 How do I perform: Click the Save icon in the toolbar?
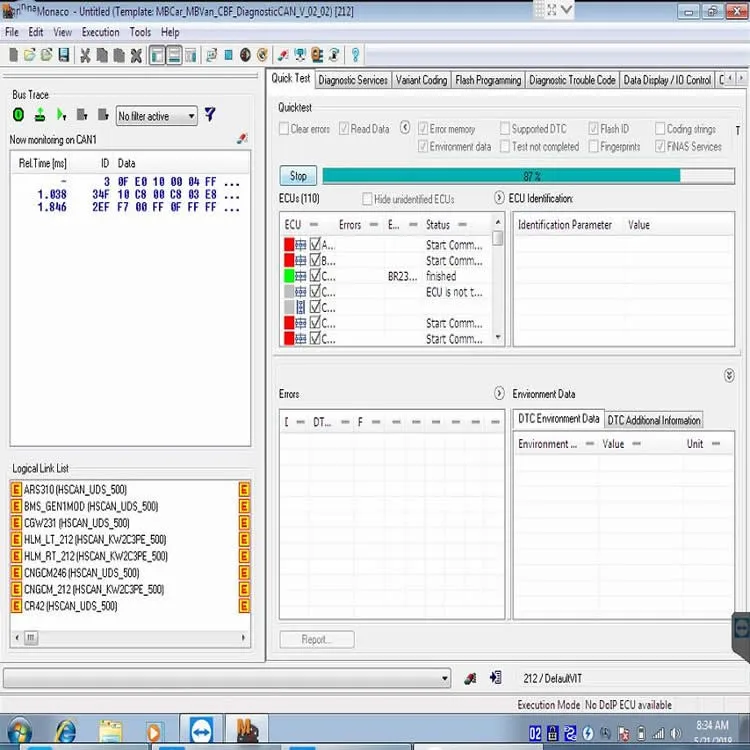(64, 55)
